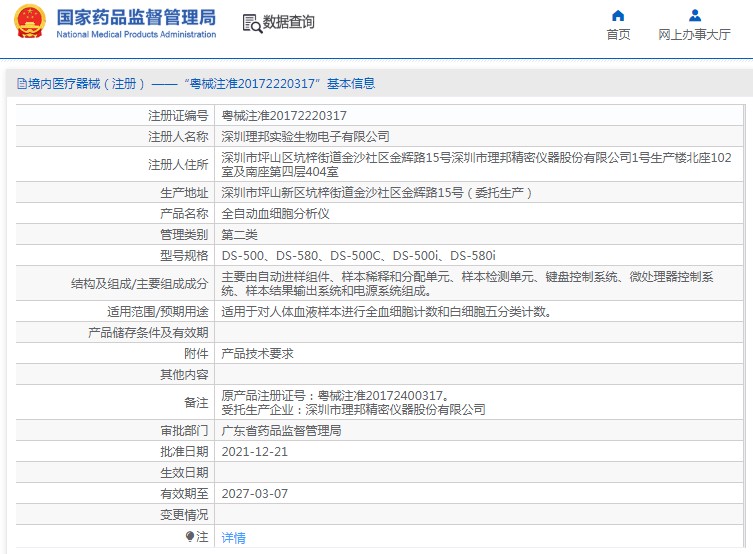Select 第二类 management category value
753x554 pixels.
(x=240, y=235)
